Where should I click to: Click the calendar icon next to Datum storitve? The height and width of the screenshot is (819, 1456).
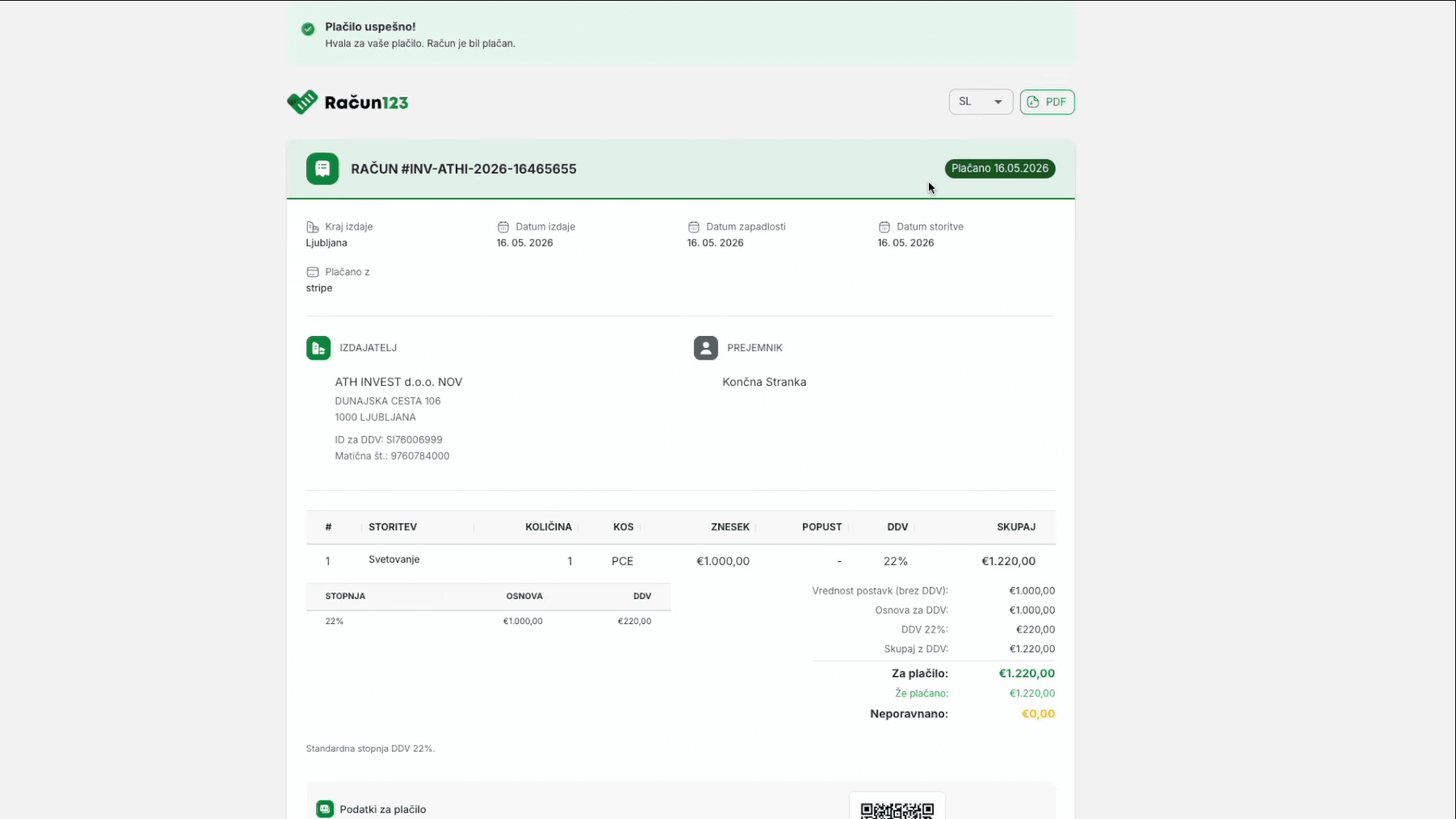884,227
